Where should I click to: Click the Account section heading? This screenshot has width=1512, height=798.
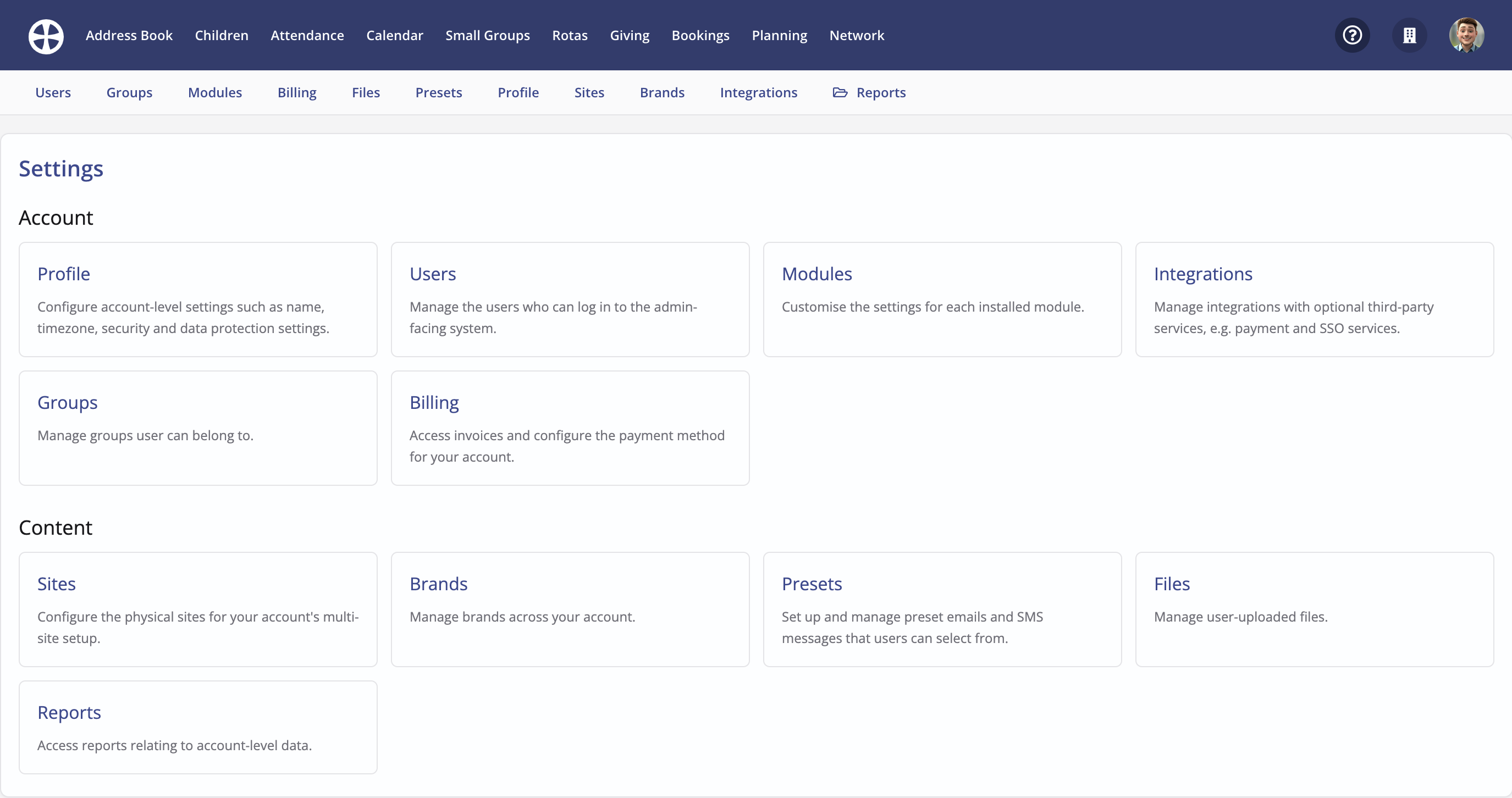(x=56, y=218)
